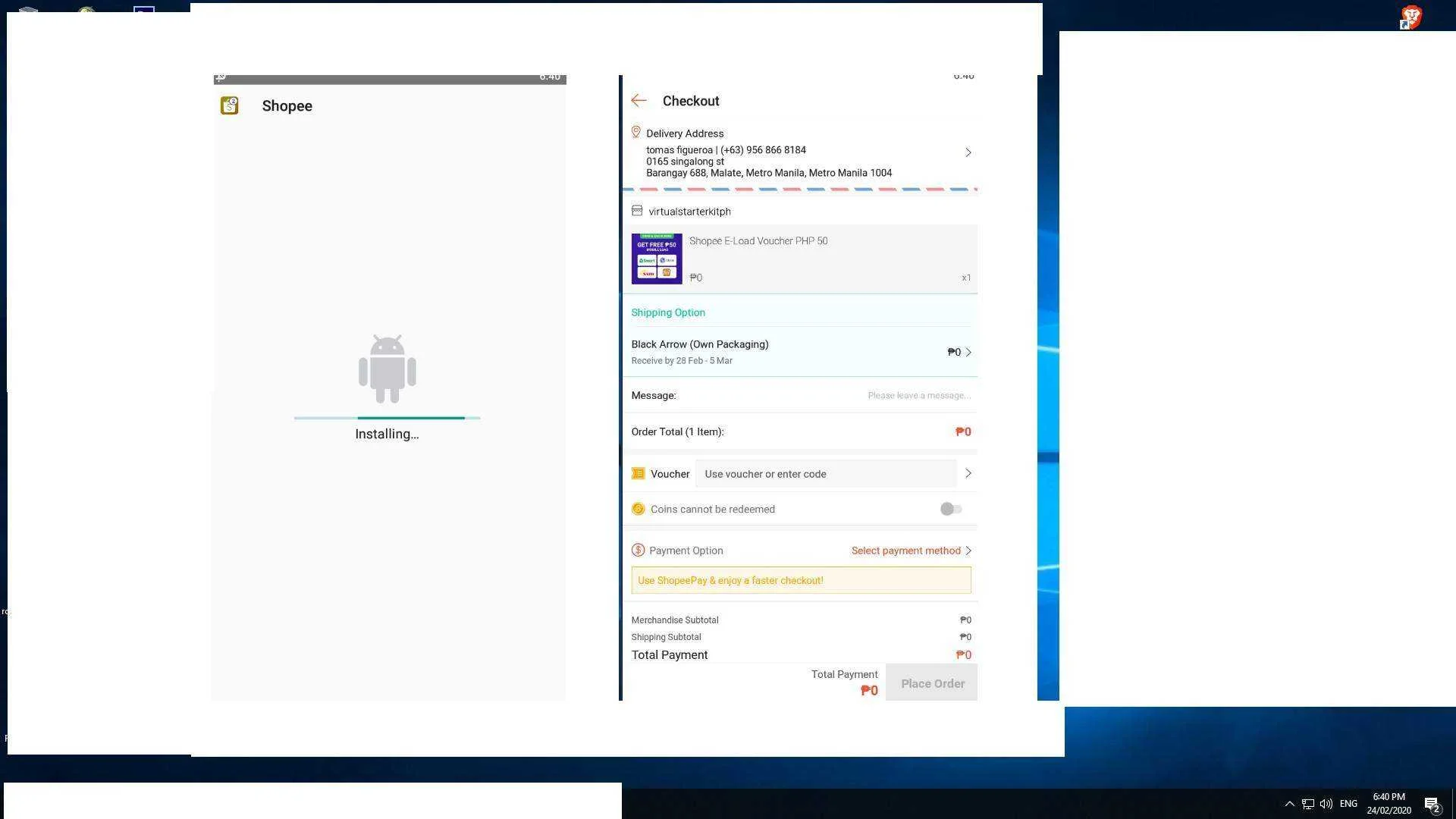Click the Shopee app icon in installer
This screenshot has height=819, width=1456.
pyautogui.click(x=230, y=105)
